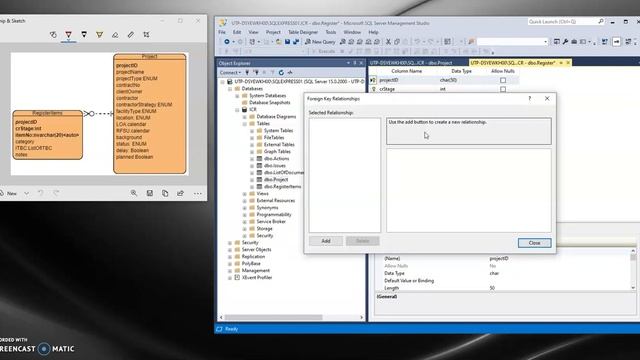Open See more menu in Snip & Sketch

[x=198, y=193]
